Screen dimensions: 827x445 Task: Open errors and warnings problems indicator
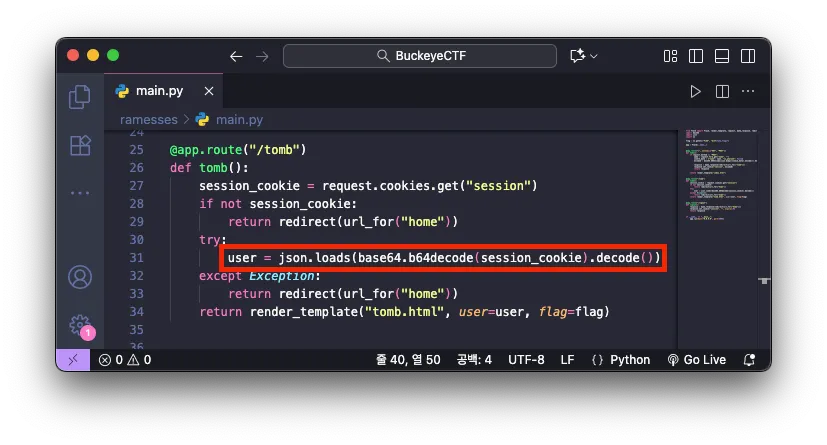[125, 360]
